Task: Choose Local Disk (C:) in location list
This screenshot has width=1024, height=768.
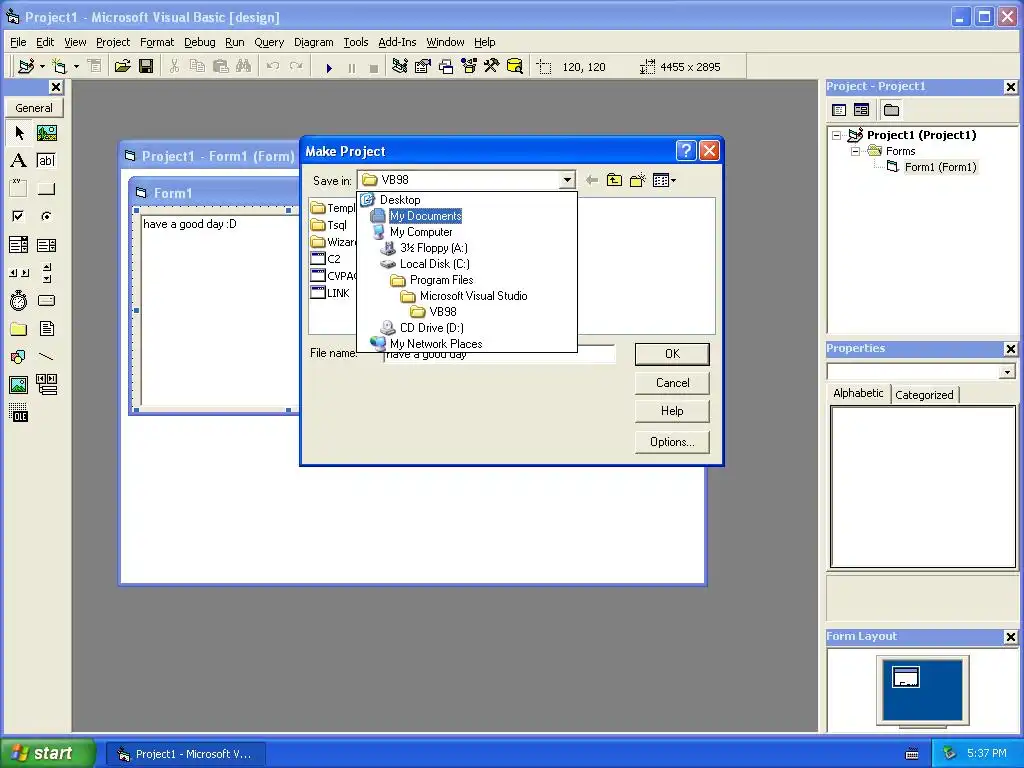Action: tap(434, 264)
